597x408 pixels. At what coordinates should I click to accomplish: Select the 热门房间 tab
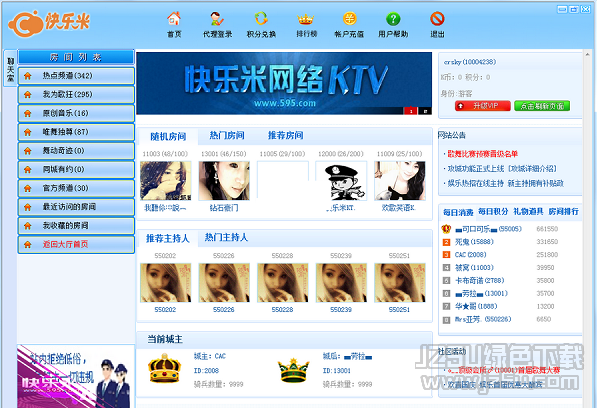pos(227,135)
